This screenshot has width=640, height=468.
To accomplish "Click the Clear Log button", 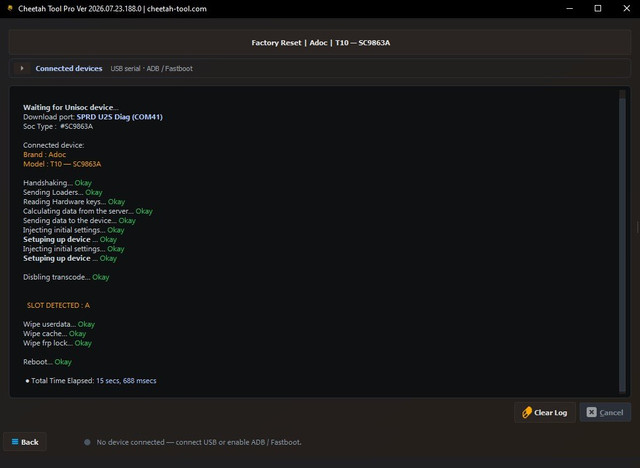I will 545,413.
